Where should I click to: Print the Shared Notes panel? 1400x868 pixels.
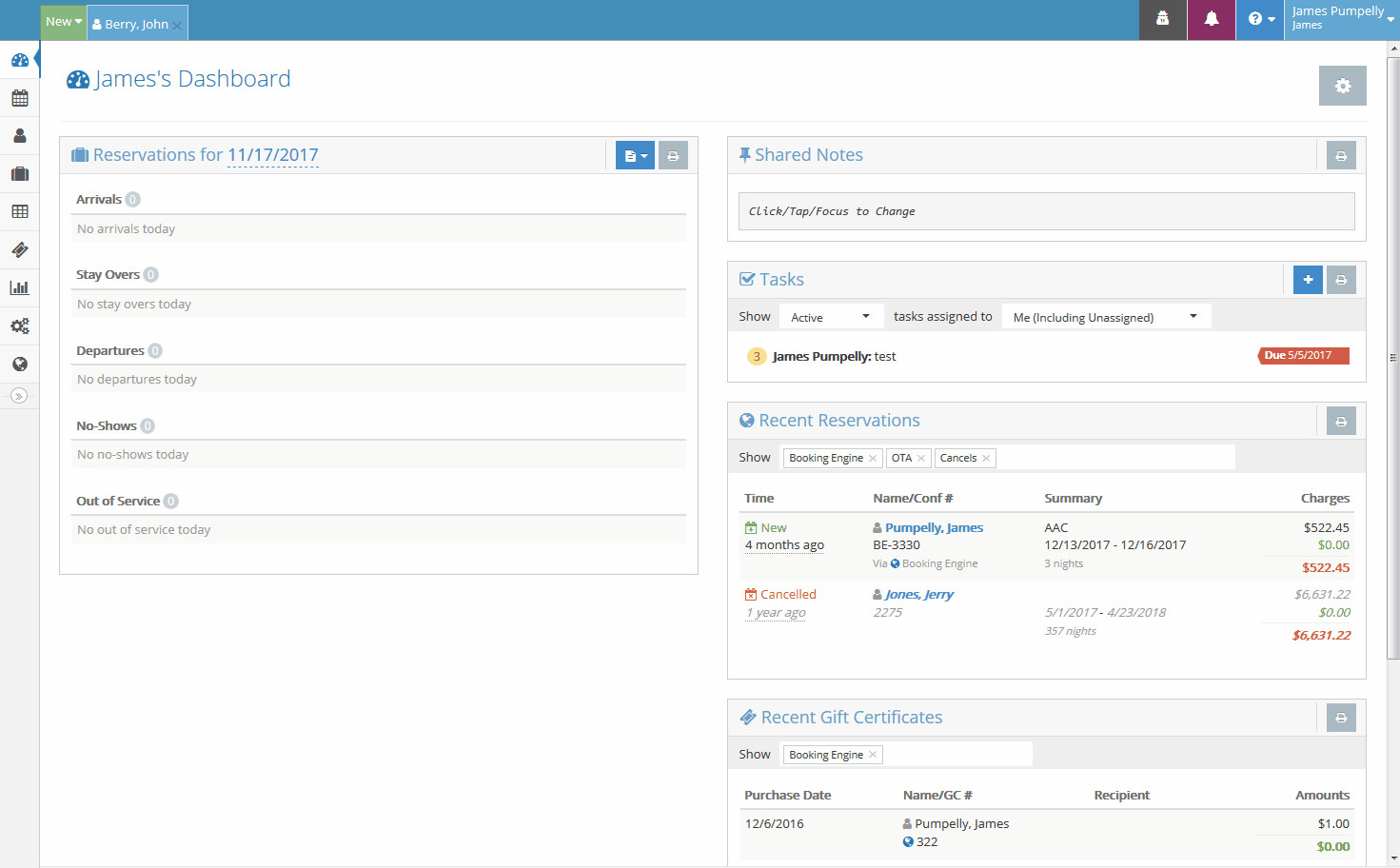click(1340, 156)
